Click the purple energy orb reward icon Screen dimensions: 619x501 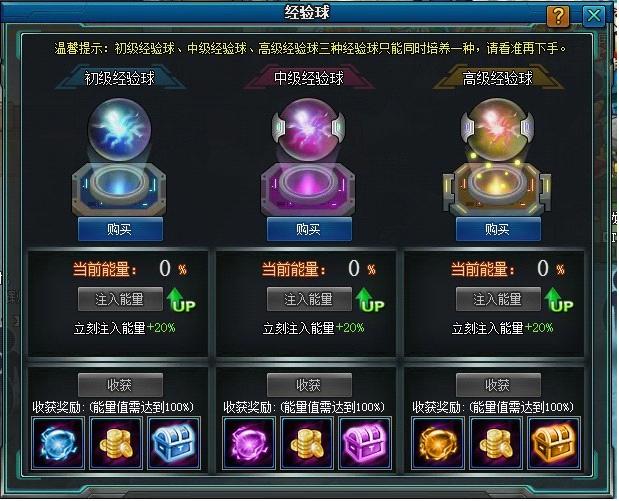pos(249,444)
